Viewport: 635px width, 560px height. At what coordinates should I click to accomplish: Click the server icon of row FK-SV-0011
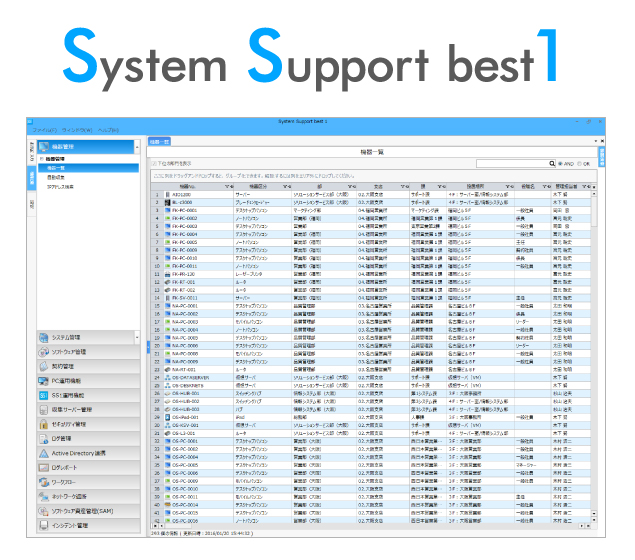coord(167,298)
